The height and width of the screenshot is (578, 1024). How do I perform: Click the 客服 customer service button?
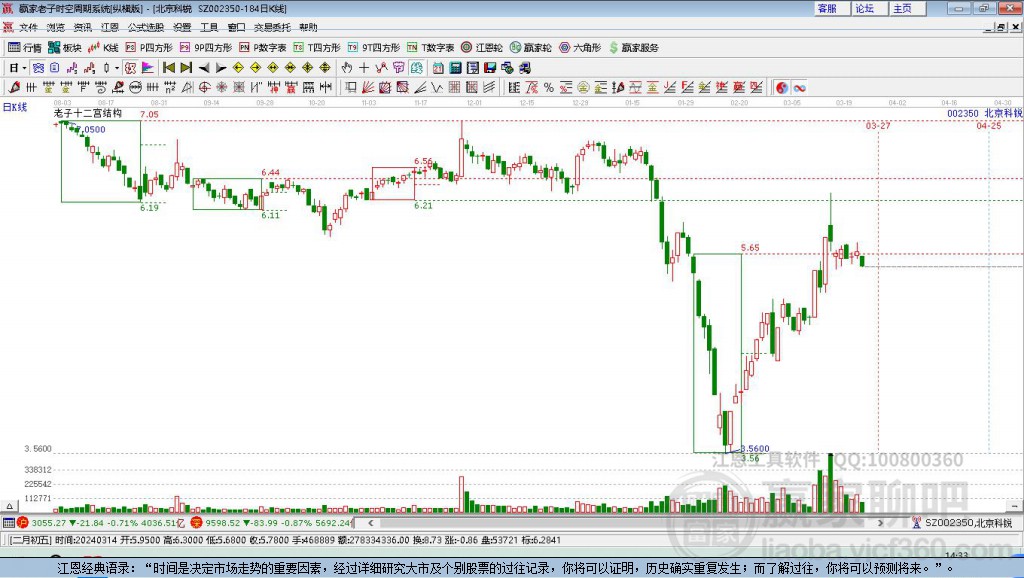tap(831, 8)
